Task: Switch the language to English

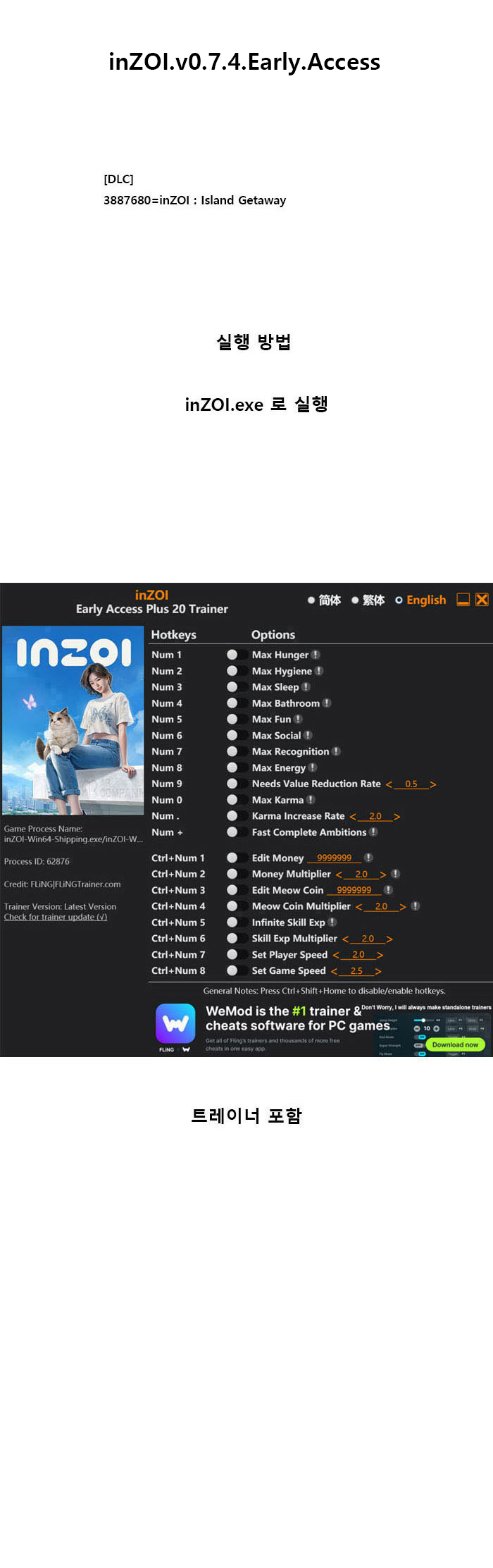Action: (x=420, y=600)
